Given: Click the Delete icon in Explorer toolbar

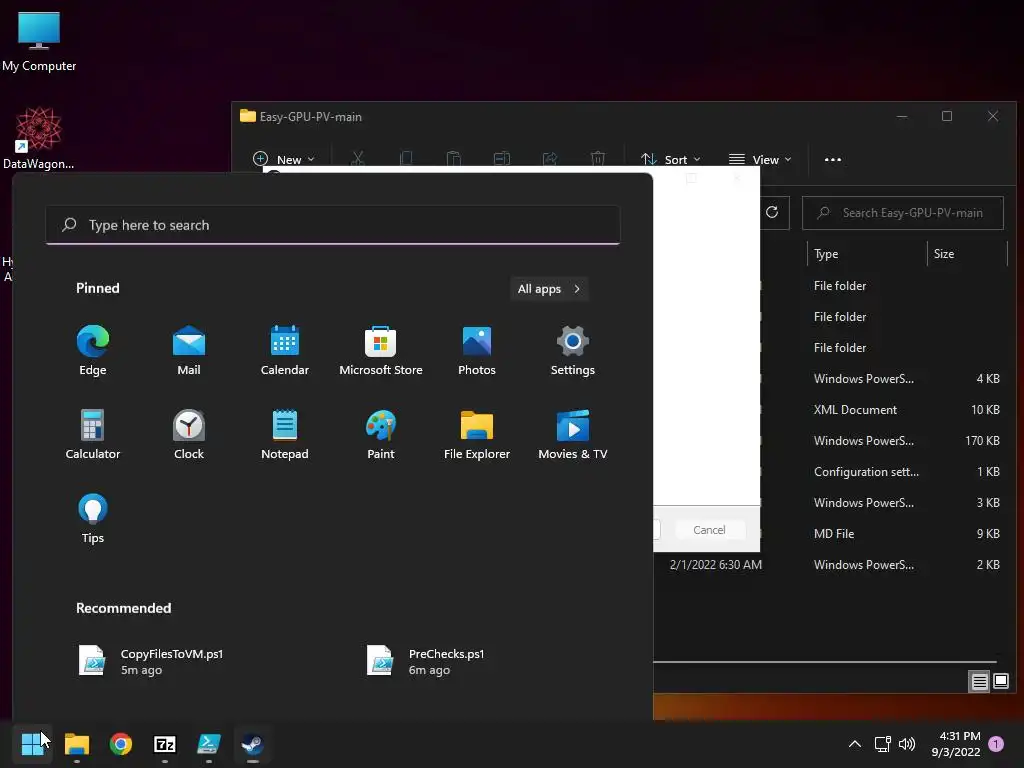Looking at the screenshot, I should tap(598, 159).
